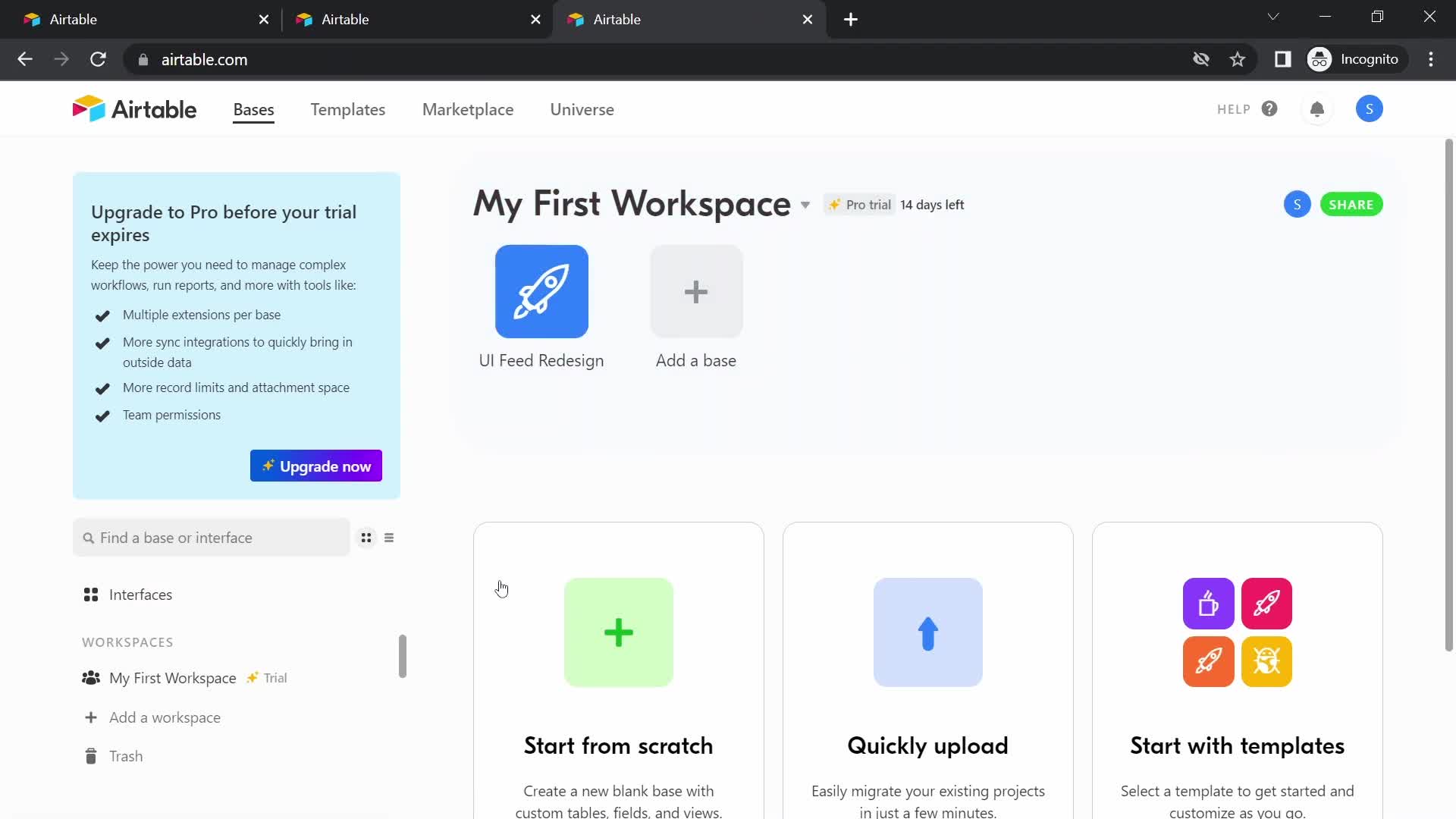Open the Interfaces sidebar icon
The width and height of the screenshot is (1456, 819).
[x=90, y=594]
